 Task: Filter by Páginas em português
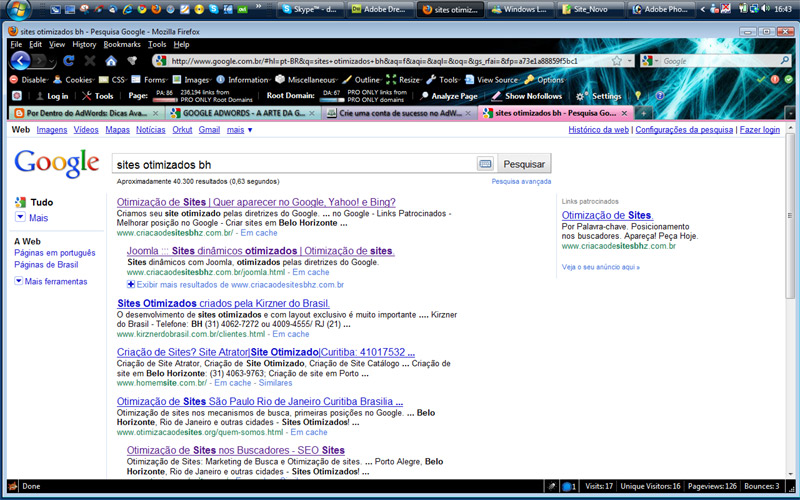[55, 253]
